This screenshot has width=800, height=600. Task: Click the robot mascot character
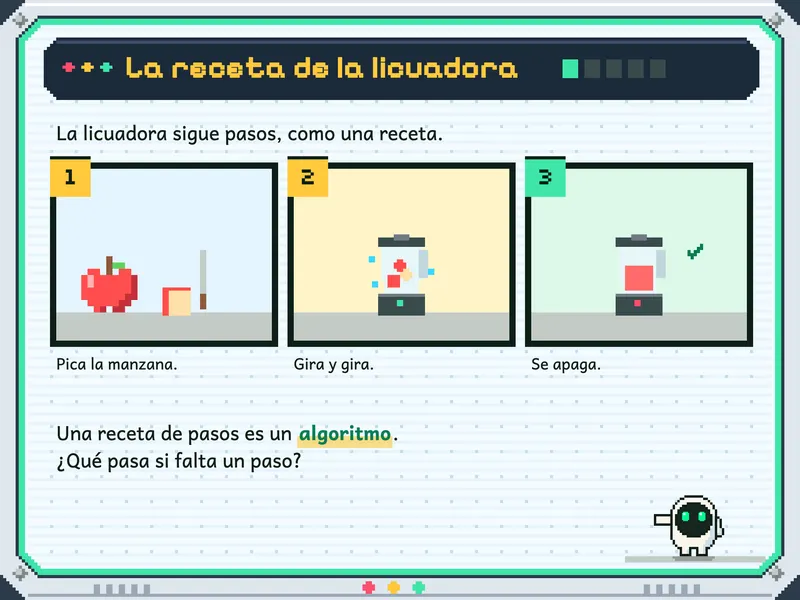coord(690,526)
